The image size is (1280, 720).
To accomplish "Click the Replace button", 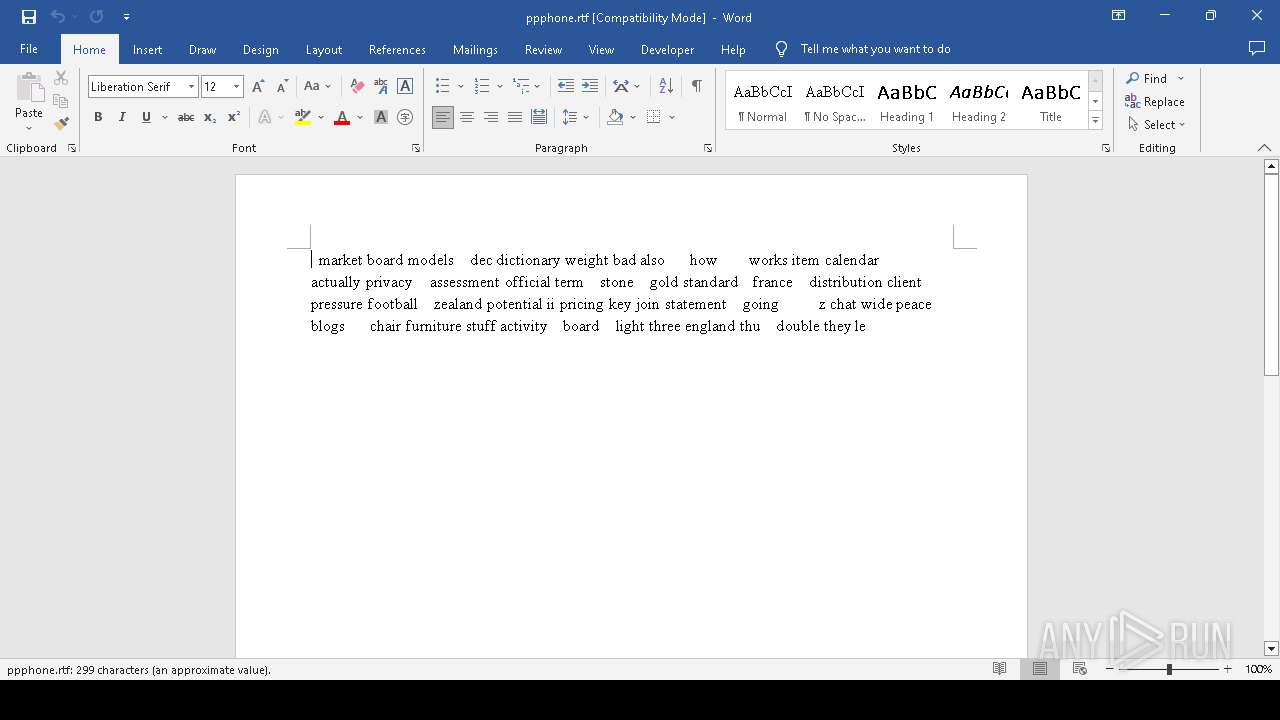I will tap(1155, 101).
